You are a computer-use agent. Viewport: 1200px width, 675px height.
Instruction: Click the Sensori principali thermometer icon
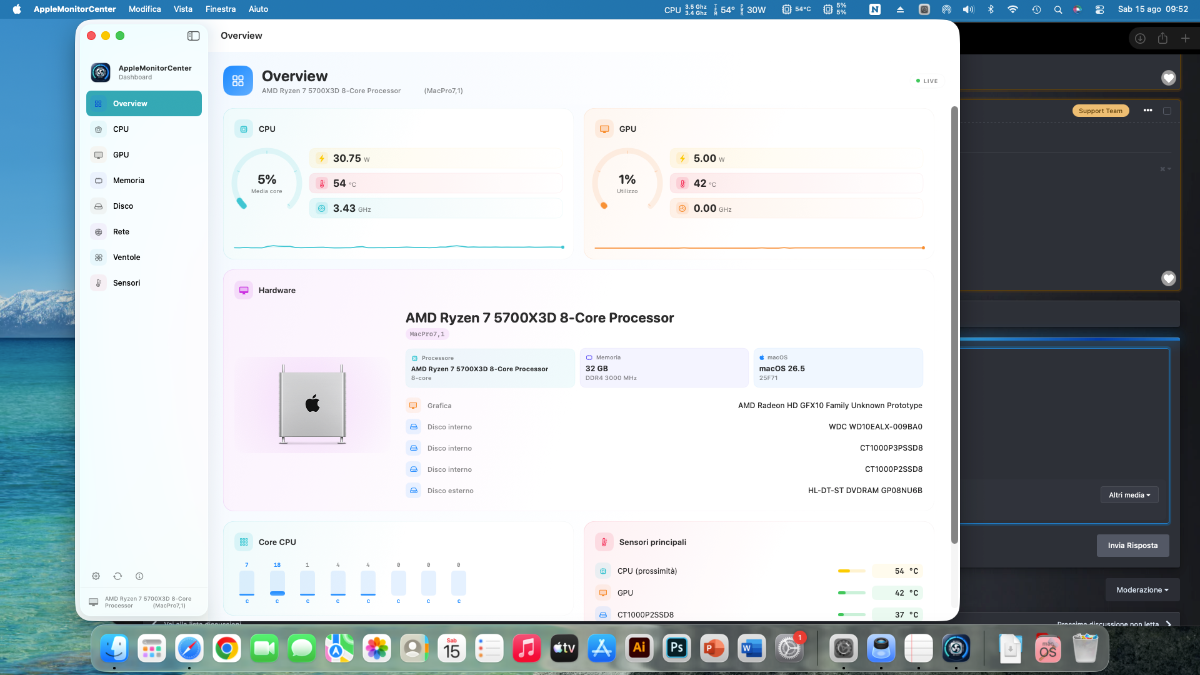[x=604, y=542]
